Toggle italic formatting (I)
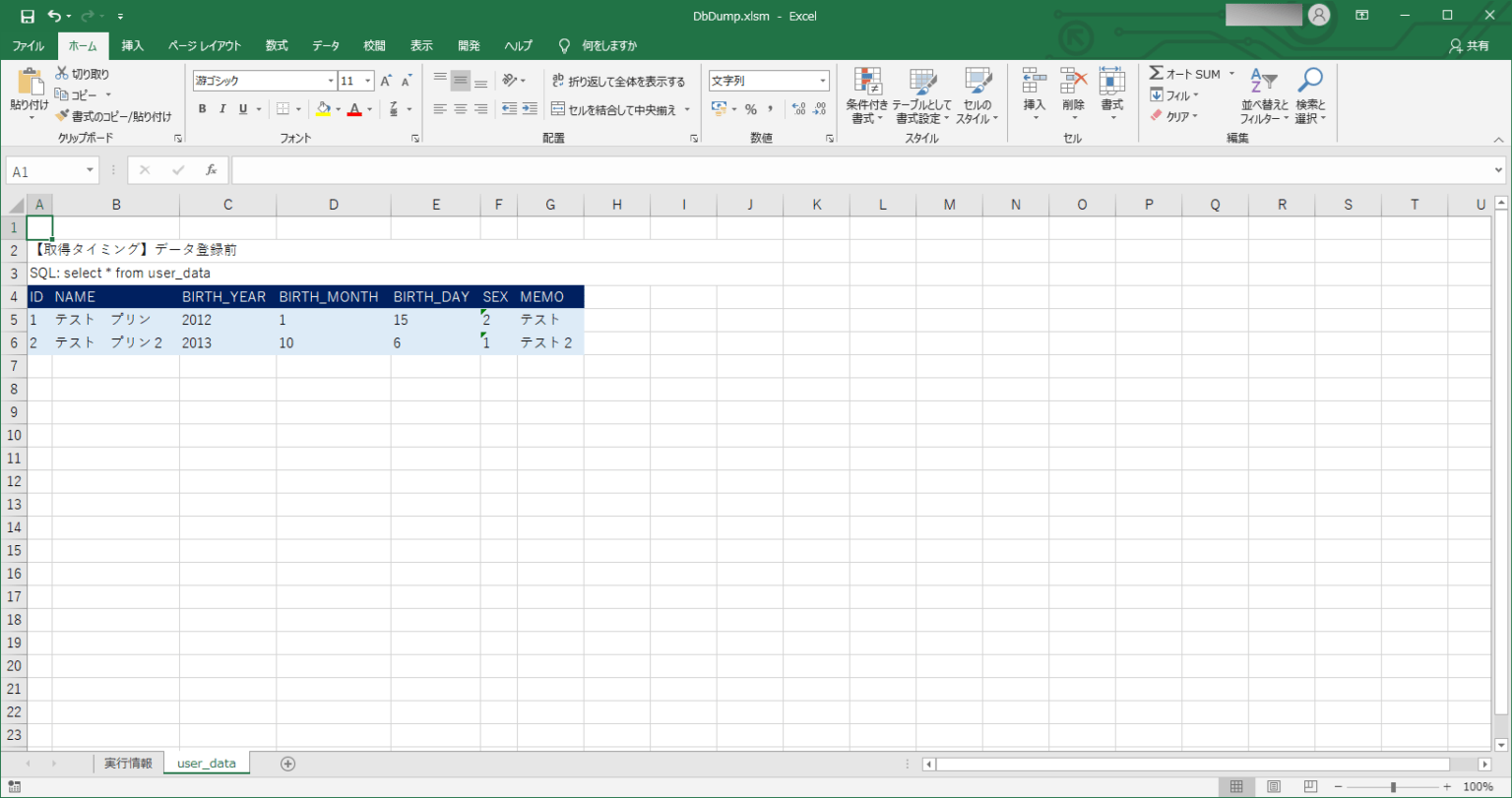This screenshot has width=1512, height=798. click(222, 109)
